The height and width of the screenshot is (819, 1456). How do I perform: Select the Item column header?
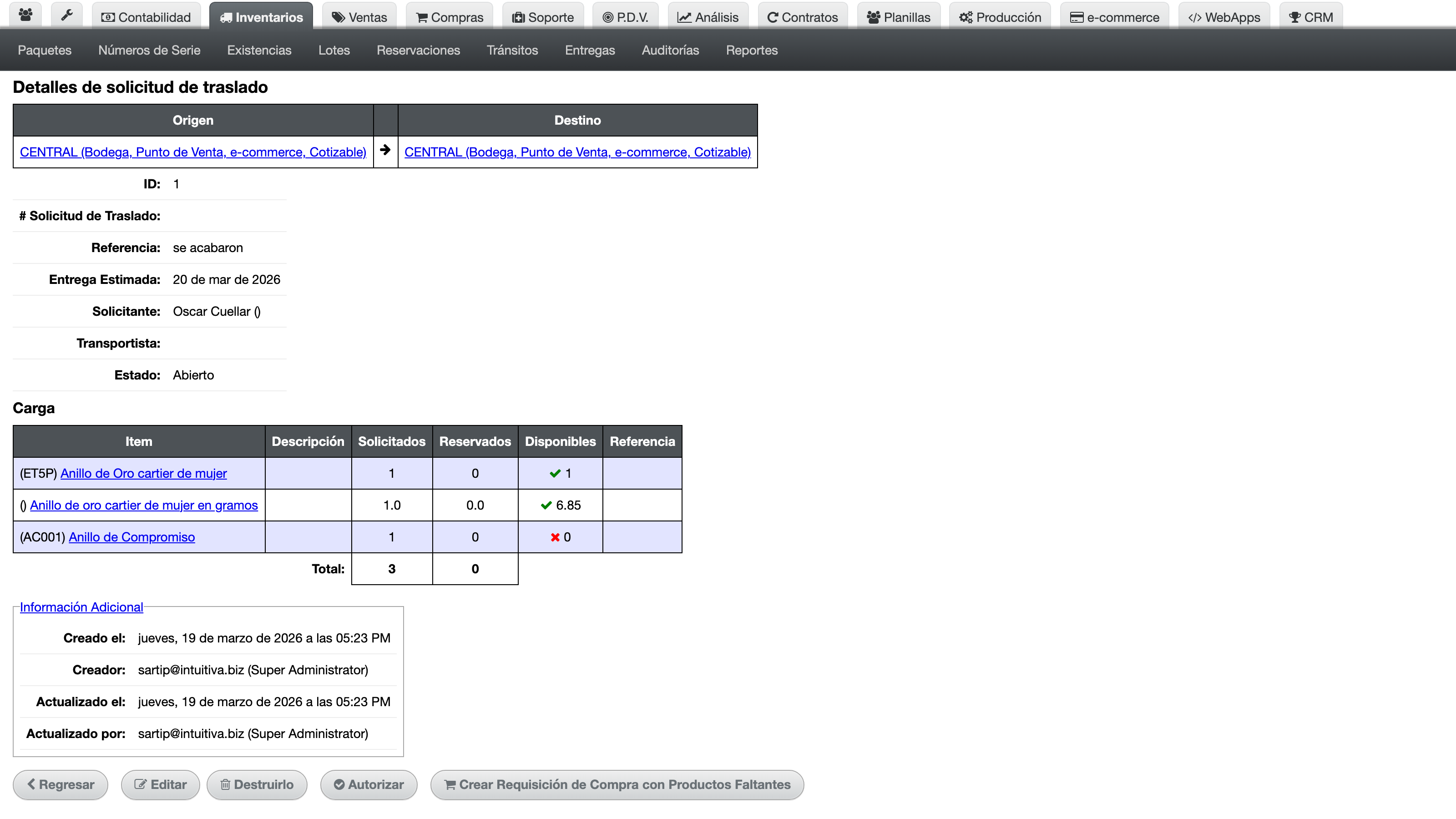click(x=139, y=441)
